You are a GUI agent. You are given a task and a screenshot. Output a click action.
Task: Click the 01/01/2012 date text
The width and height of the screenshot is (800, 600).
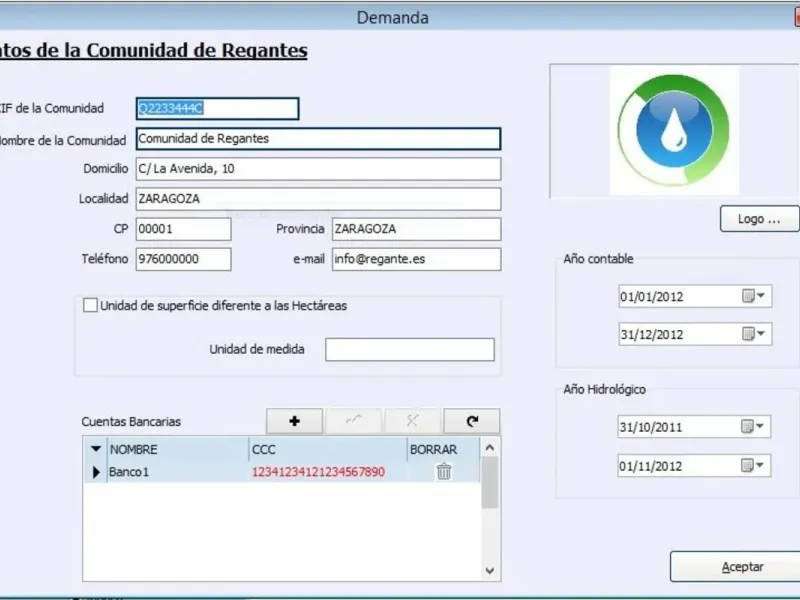(652, 296)
